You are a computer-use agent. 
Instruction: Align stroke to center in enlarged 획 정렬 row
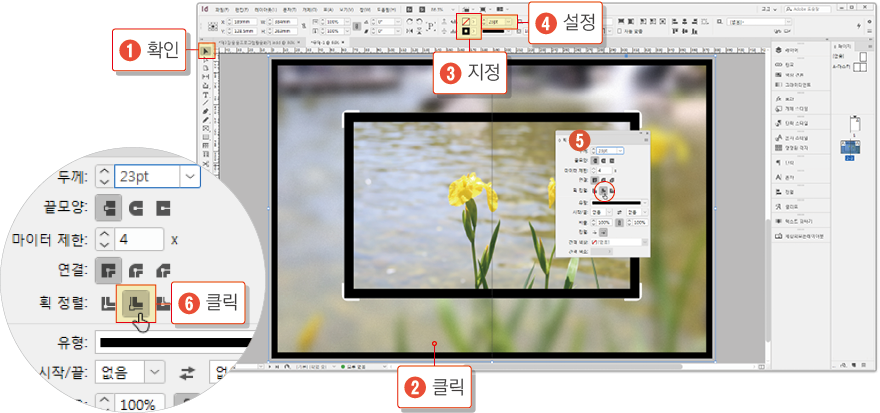pyautogui.click(x=108, y=303)
